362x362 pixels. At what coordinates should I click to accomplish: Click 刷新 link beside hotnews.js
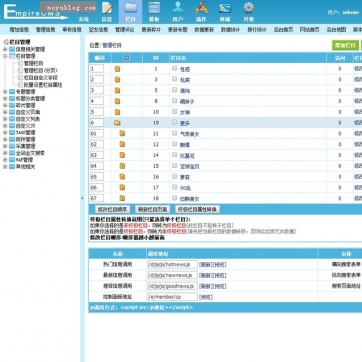[x=205, y=265]
